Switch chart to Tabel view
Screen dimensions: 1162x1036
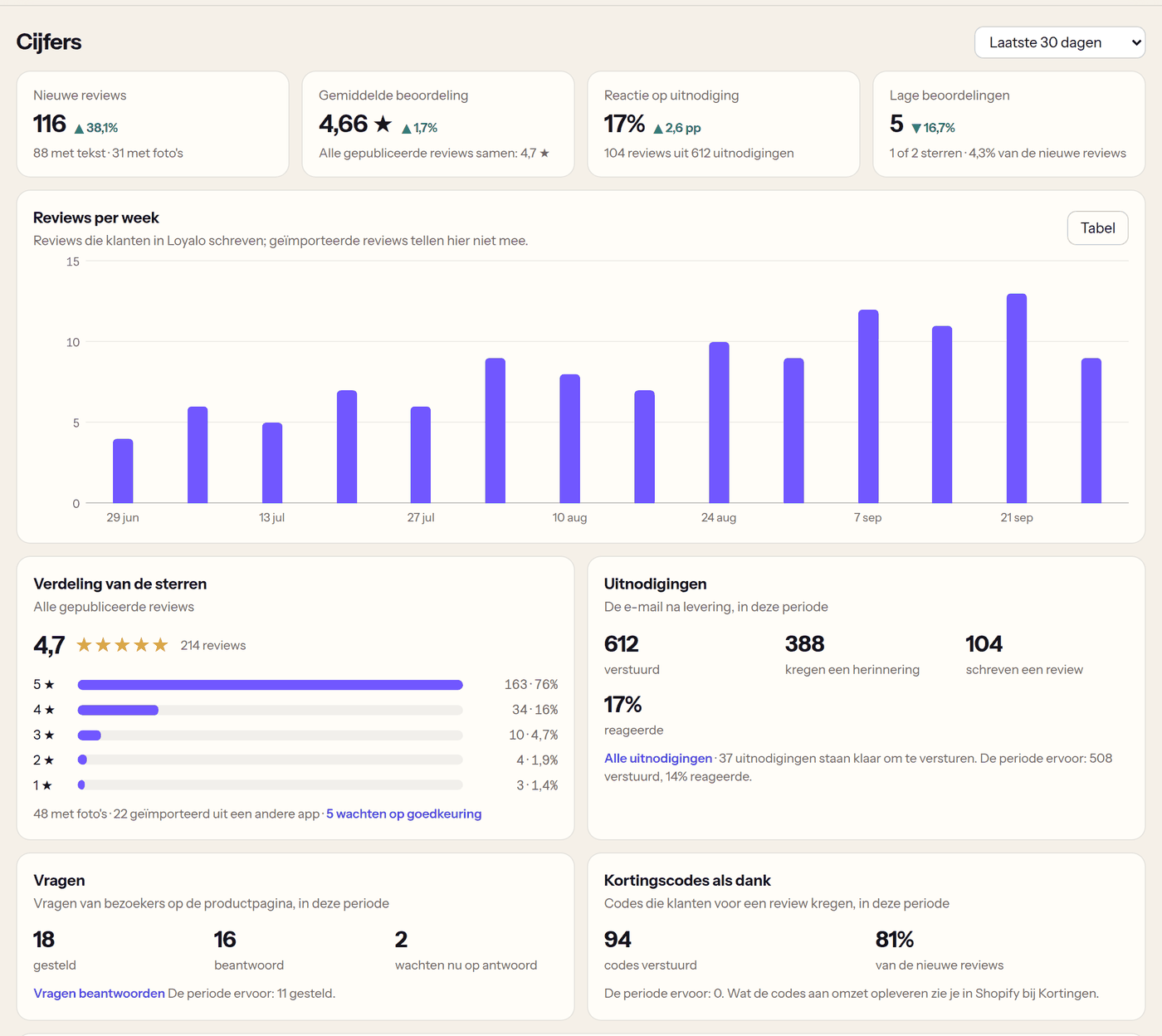point(1097,228)
